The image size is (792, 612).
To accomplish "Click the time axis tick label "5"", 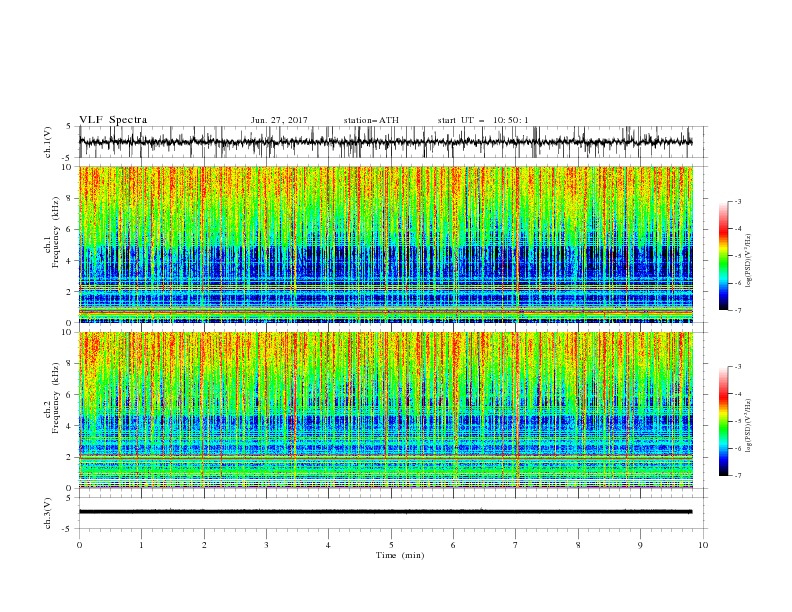I will tap(391, 545).
